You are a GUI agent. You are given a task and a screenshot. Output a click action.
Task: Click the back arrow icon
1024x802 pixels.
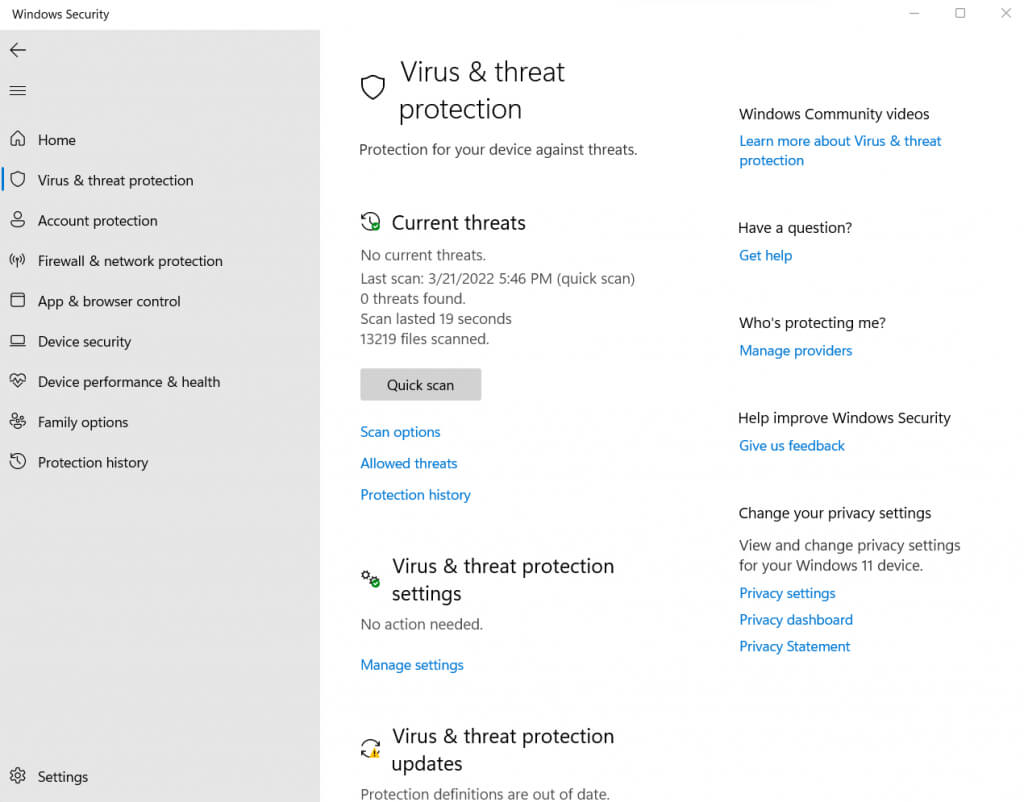point(18,50)
